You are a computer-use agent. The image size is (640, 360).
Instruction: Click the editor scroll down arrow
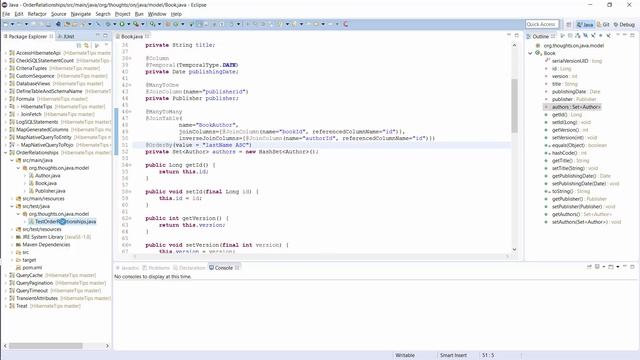514,249
